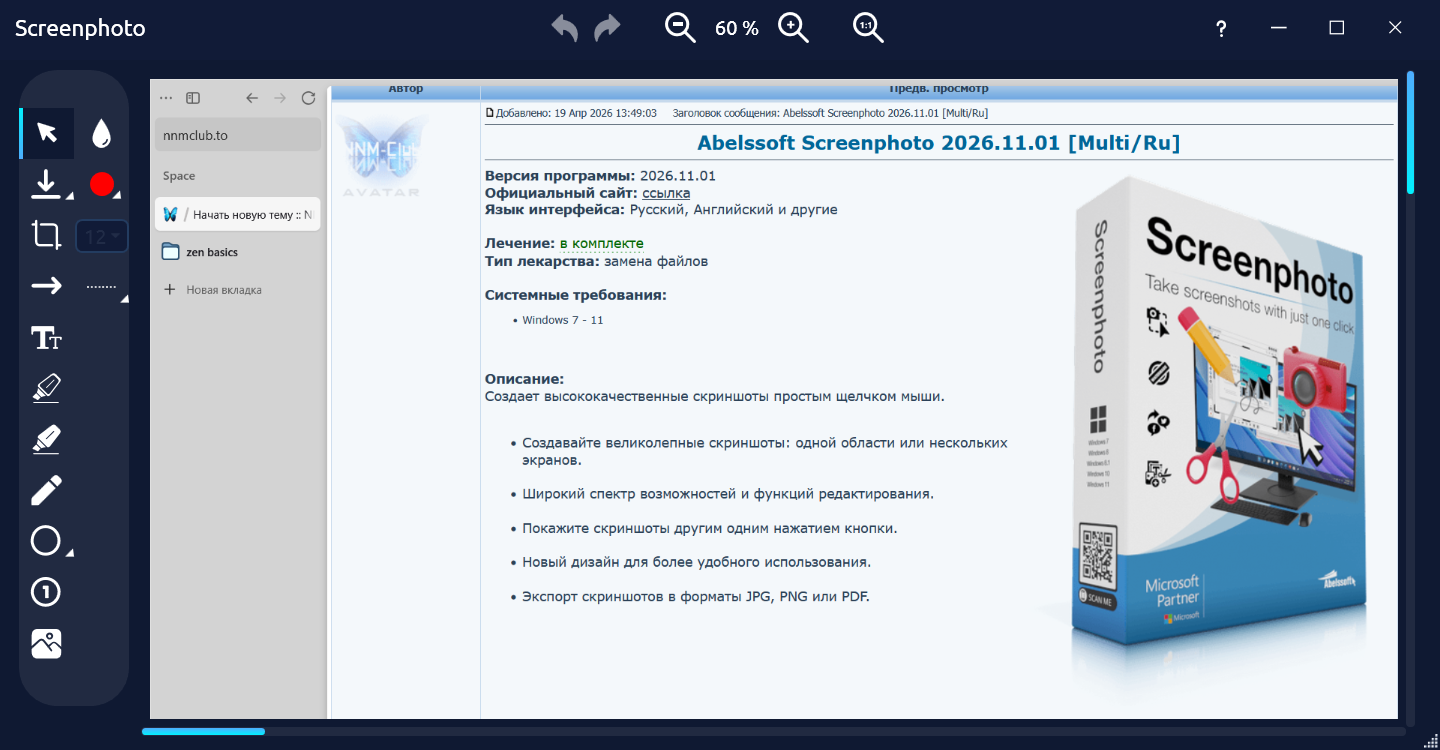Select the outlined highlighter marker tool
Viewport: 1440px width, 750px height.
[x=46, y=388]
